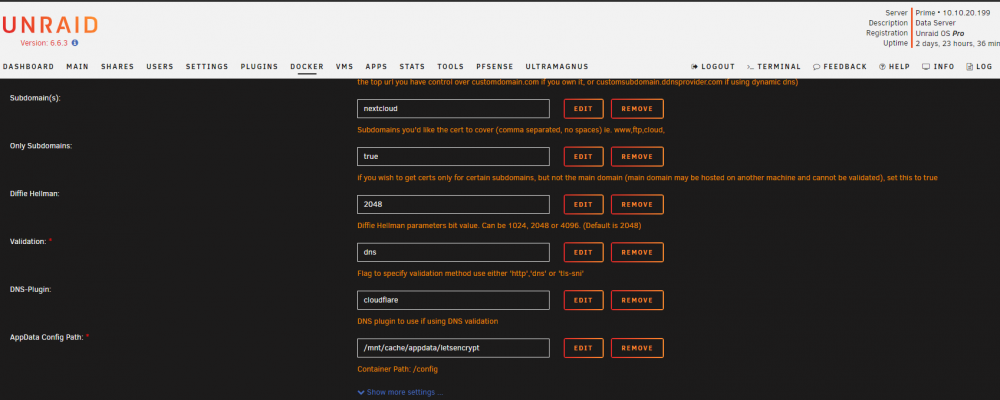Click the Validation field showing dns
The image size is (1000, 400).
tap(453, 252)
